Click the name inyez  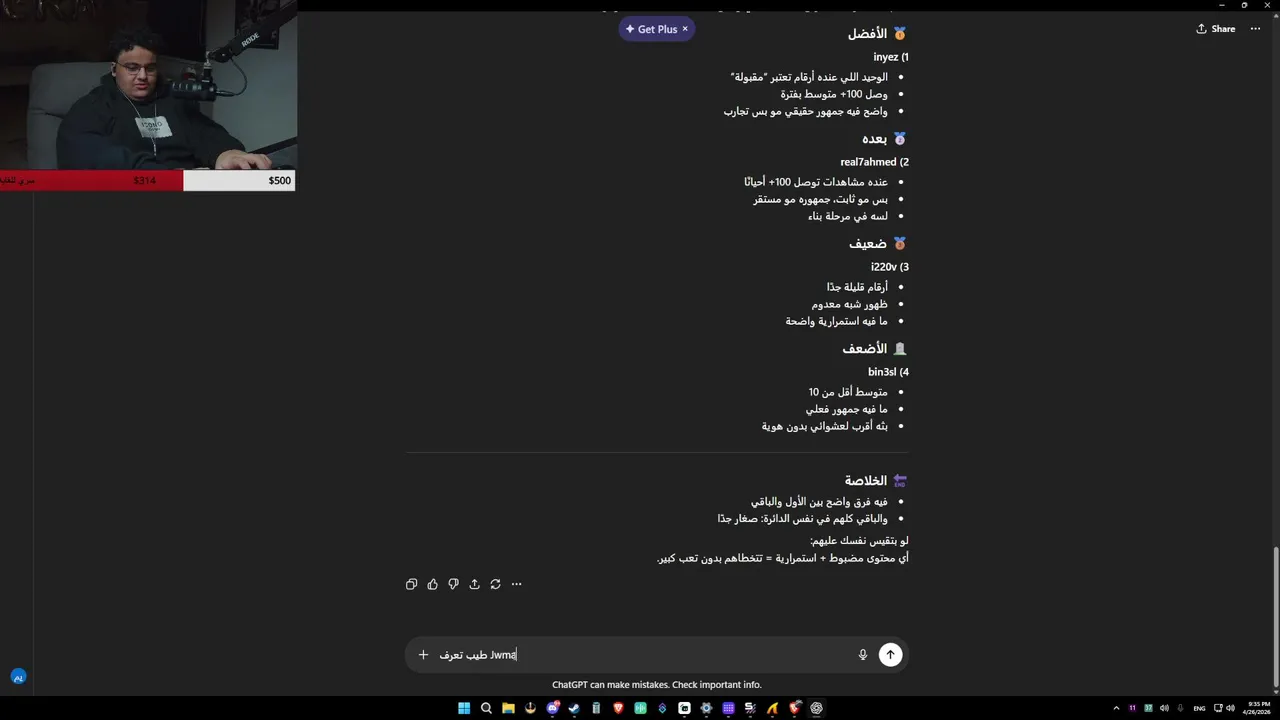pyautogui.click(x=886, y=57)
